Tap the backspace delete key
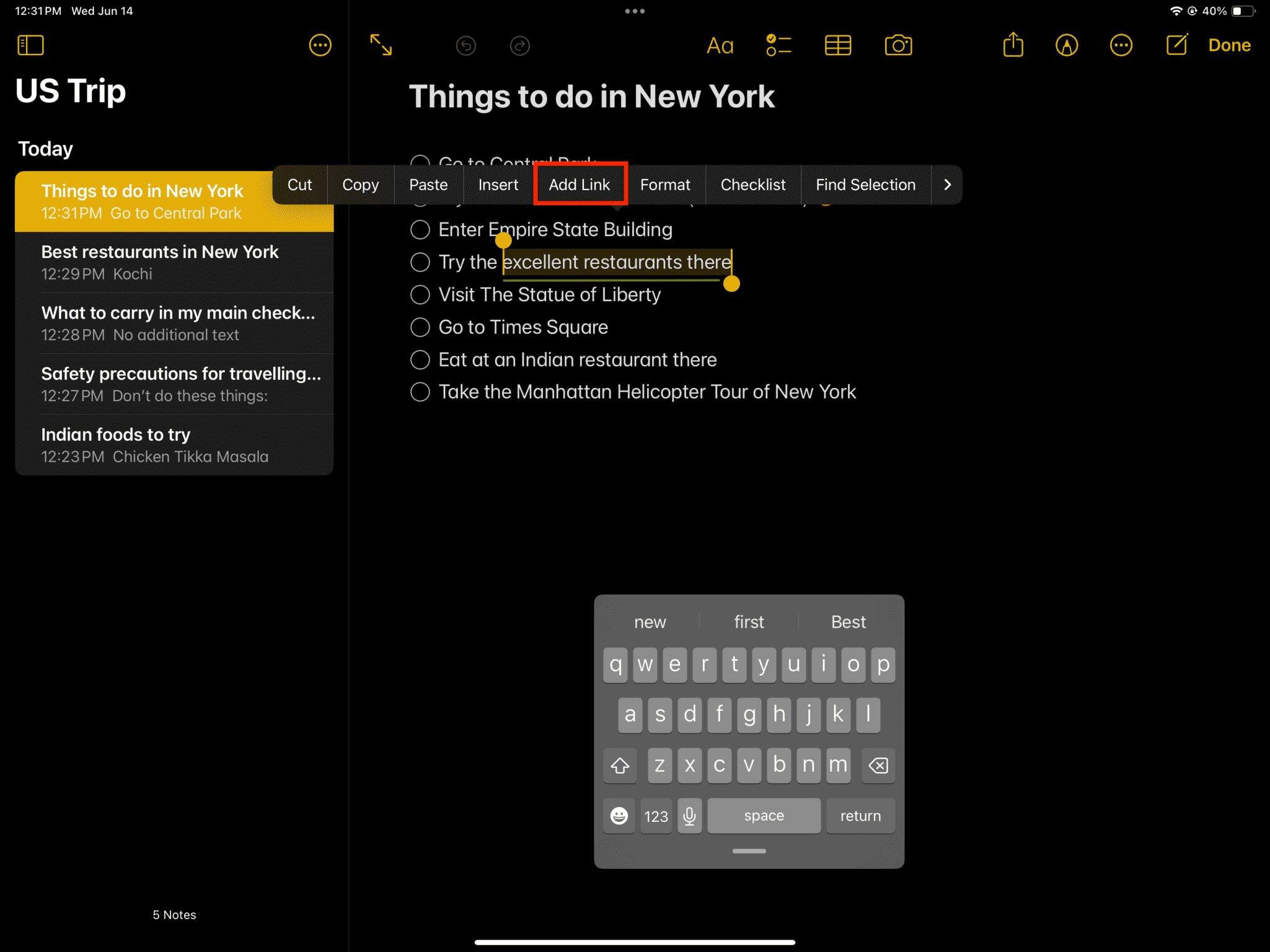The width and height of the screenshot is (1270, 952). [878, 765]
